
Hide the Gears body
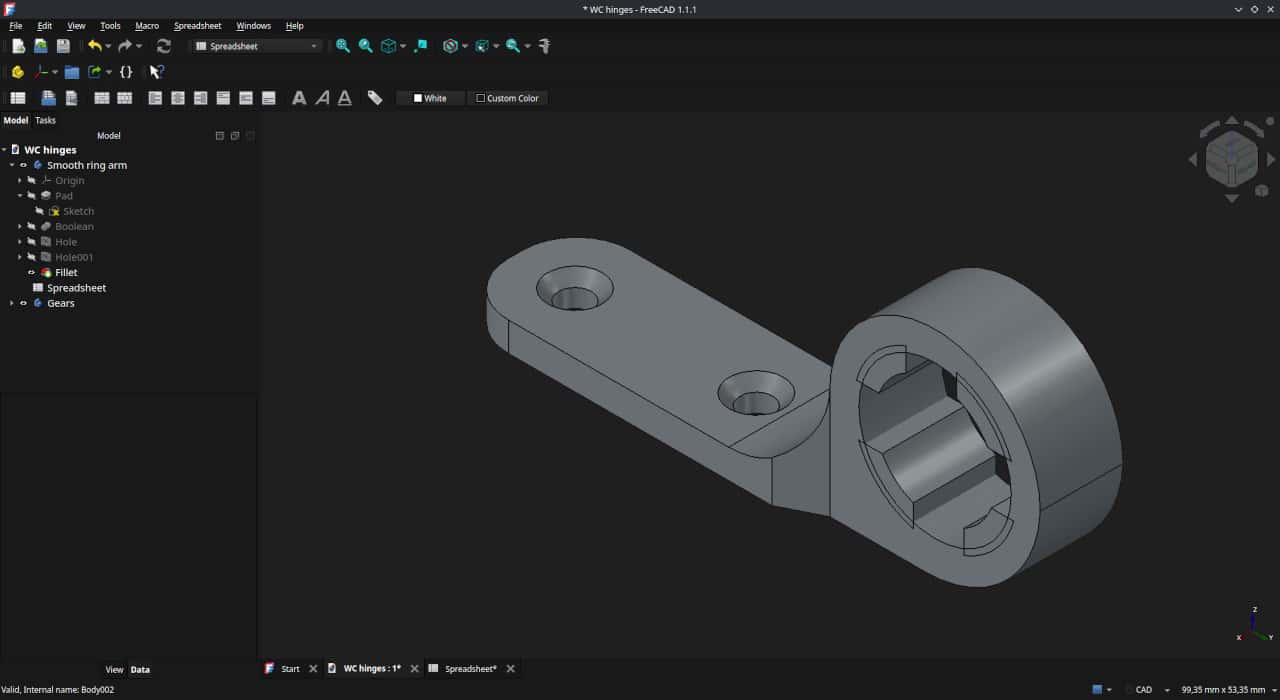pos(23,303)
